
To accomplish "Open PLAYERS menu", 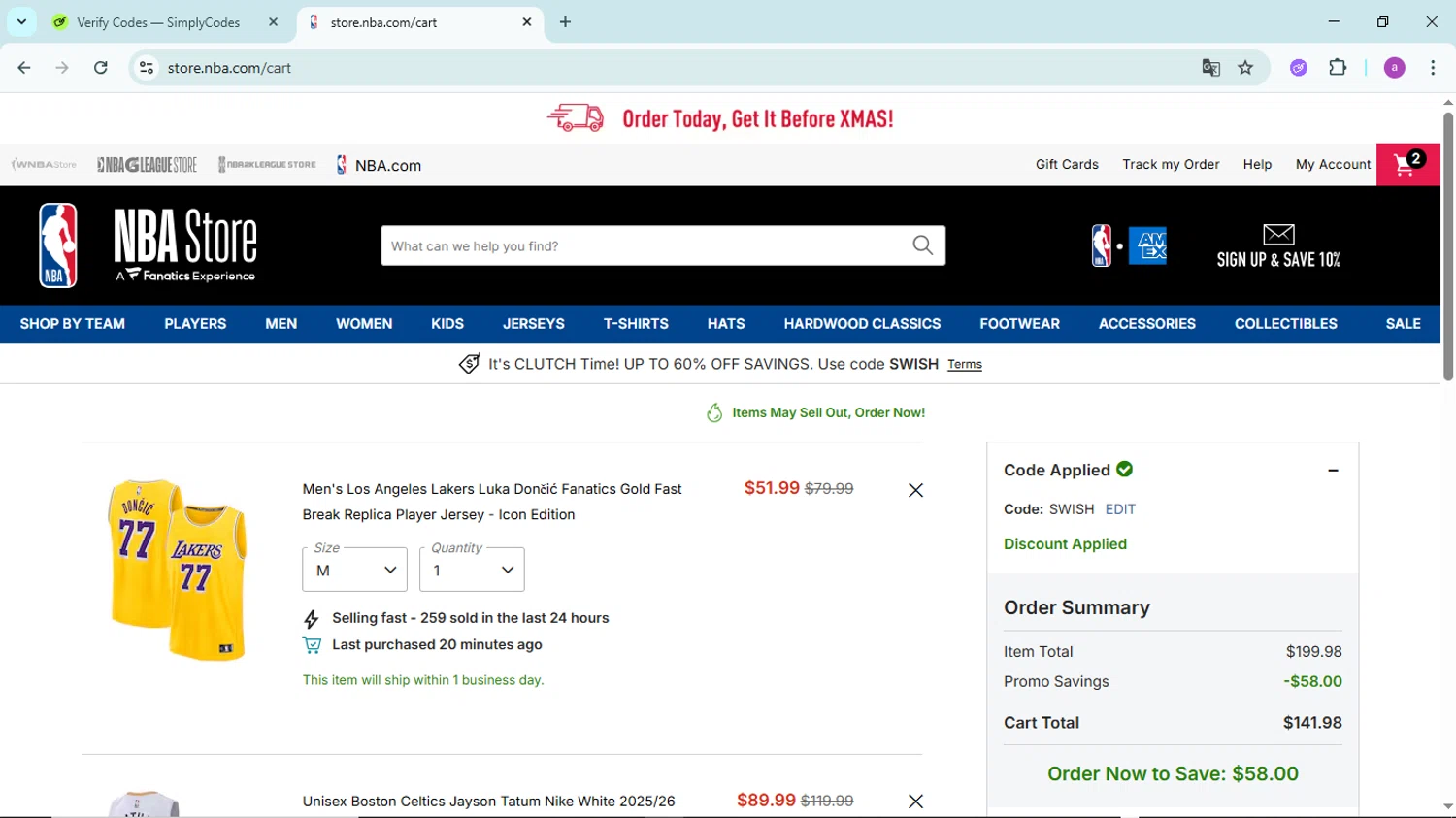I will pos(195,324).
